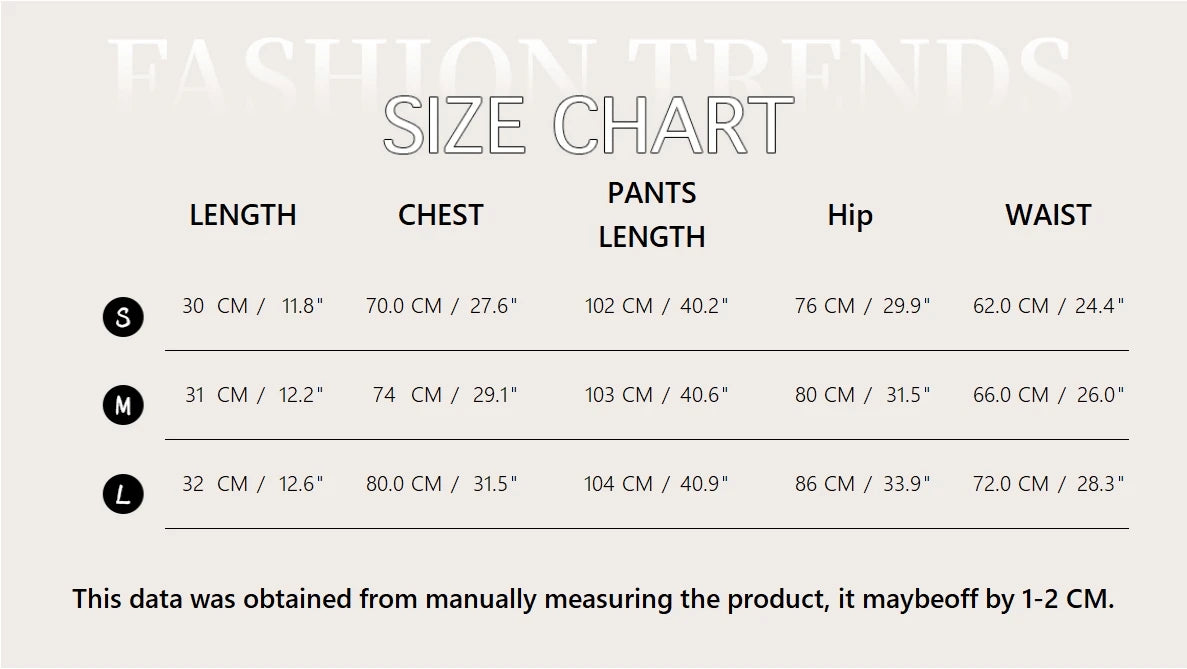
Task: Click the S size circle icon
Action: 123,316
